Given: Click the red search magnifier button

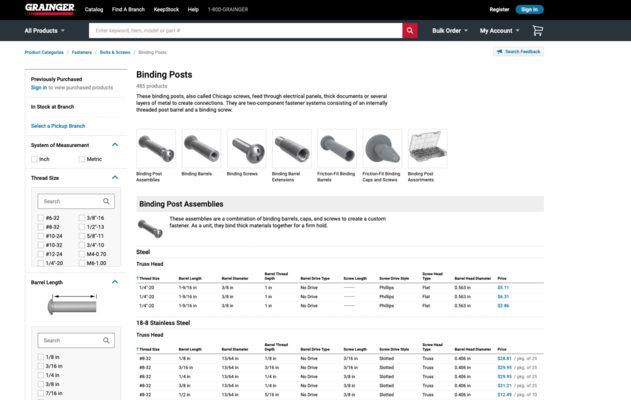Looking at the screenshot, I should click(410, 31).
